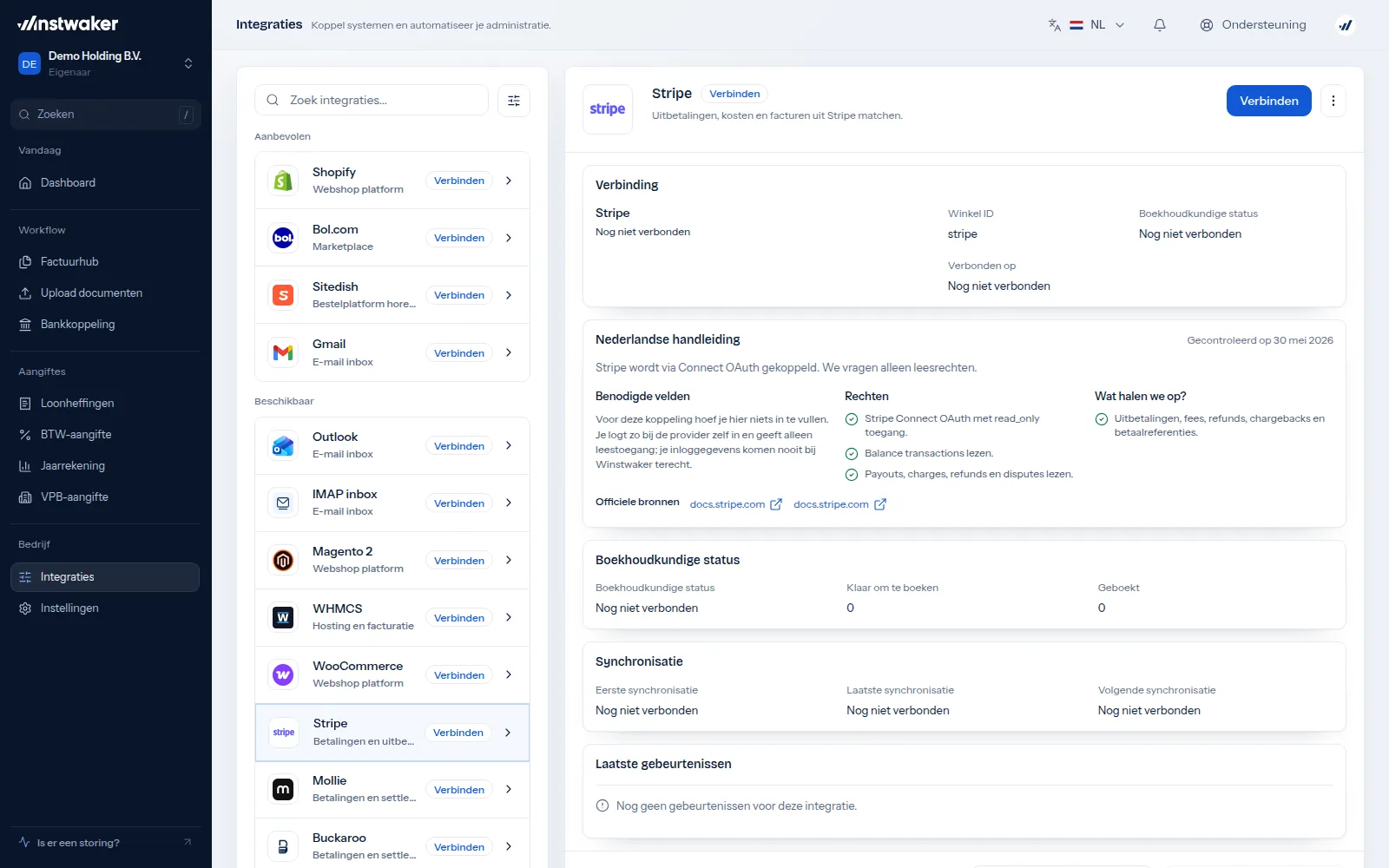Click the large Stripe logo in detail header
The width and height of the screenshot is (1389, 868).
[x=608, y=109]
